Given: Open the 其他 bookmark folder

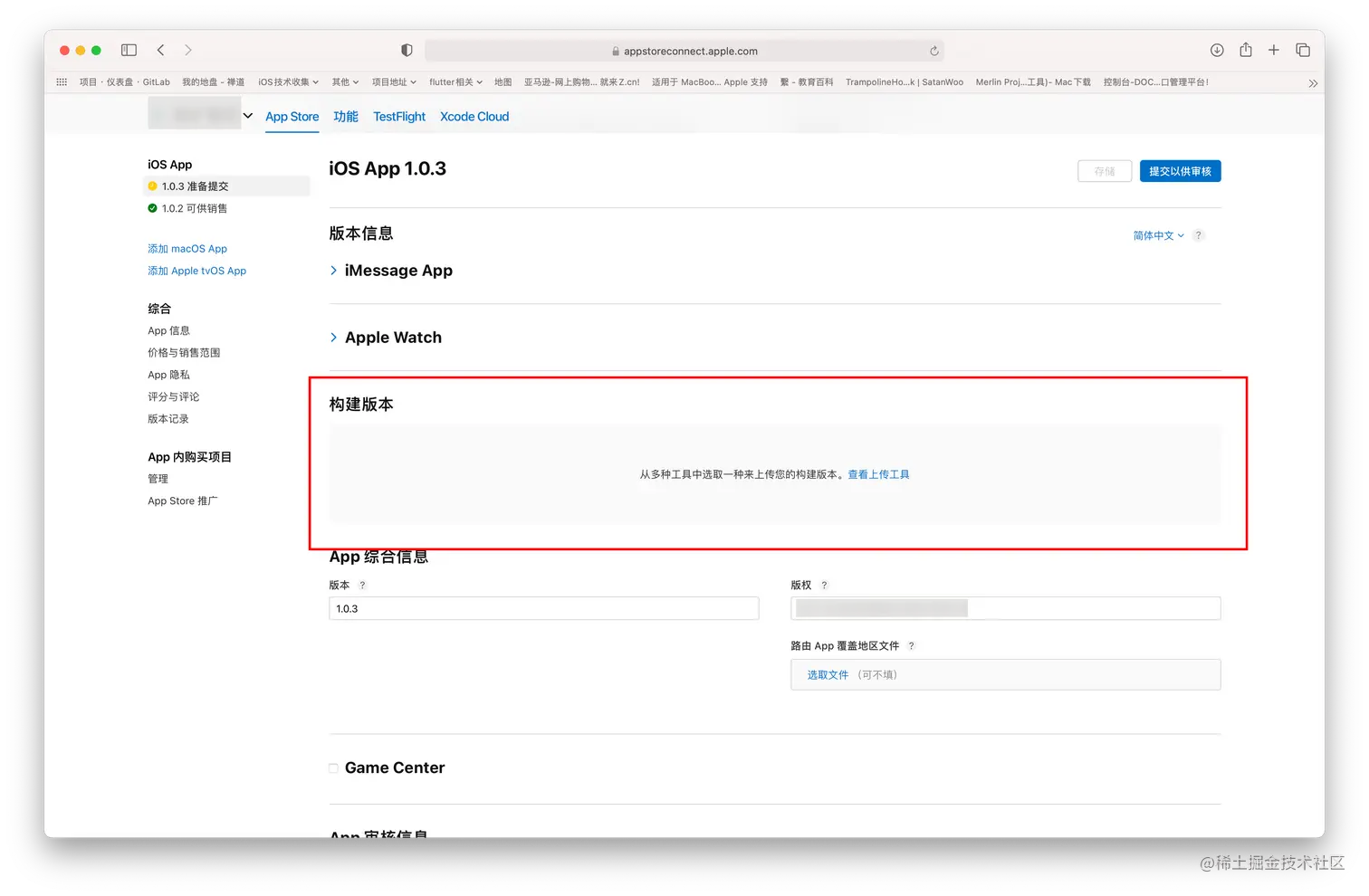Looking at the screenshot, I should click(345, 81).
